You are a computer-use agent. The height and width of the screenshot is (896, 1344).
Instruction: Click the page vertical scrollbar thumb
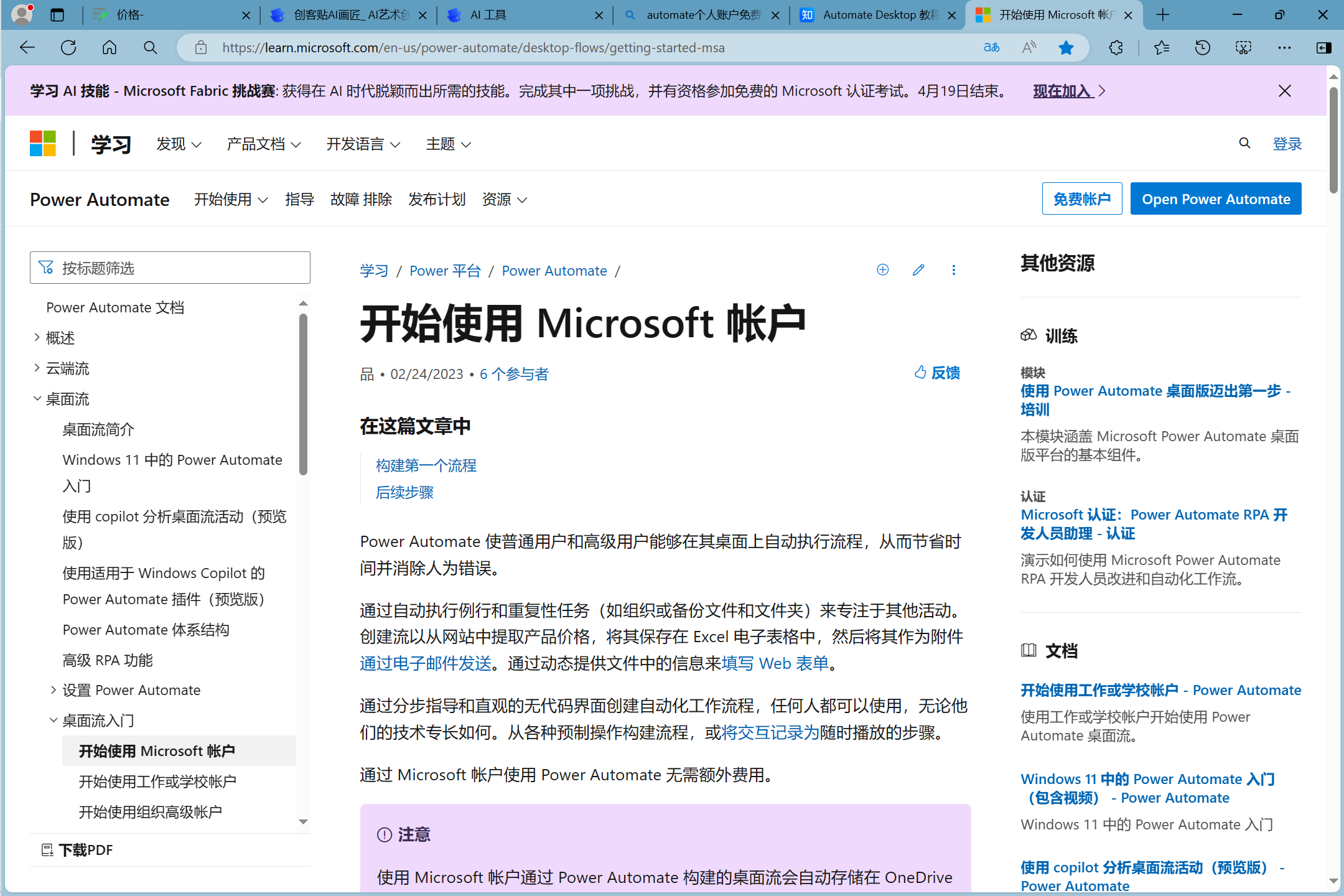(1333, 139)
